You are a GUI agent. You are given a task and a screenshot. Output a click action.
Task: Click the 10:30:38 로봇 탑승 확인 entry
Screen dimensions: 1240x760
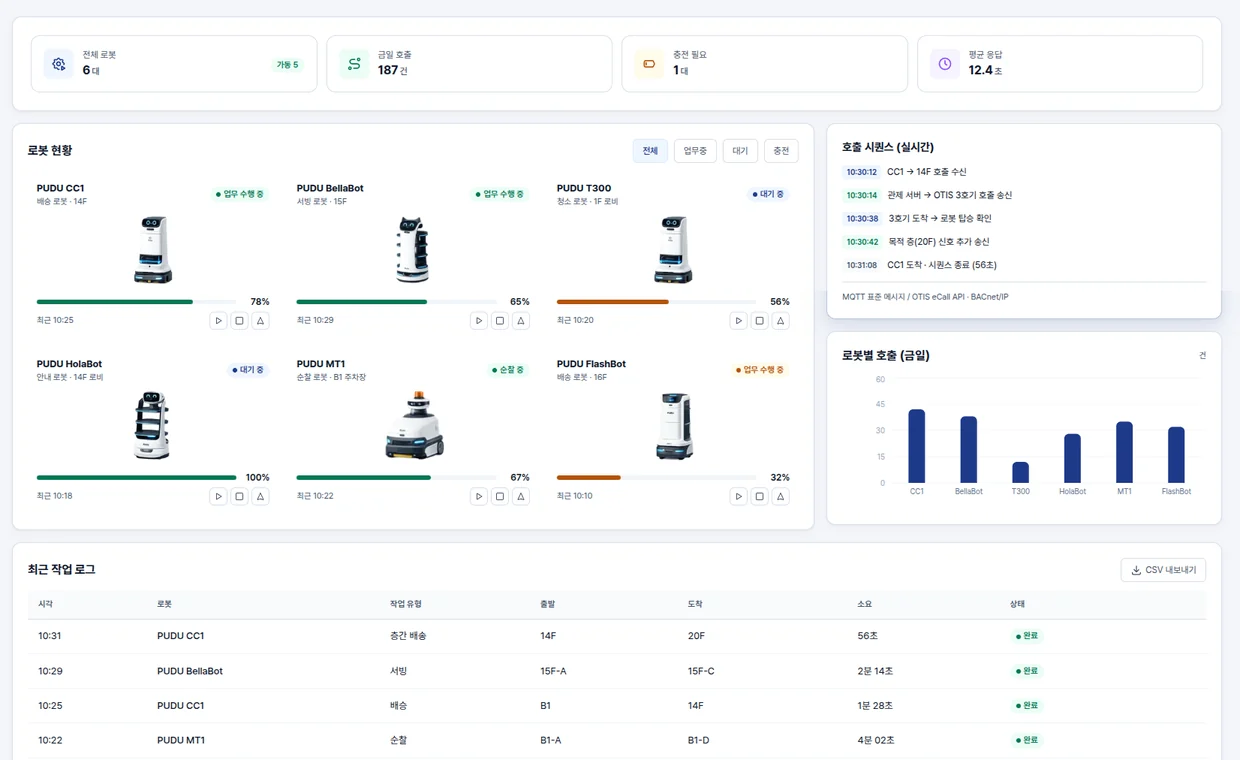[x=1025, y=218]
